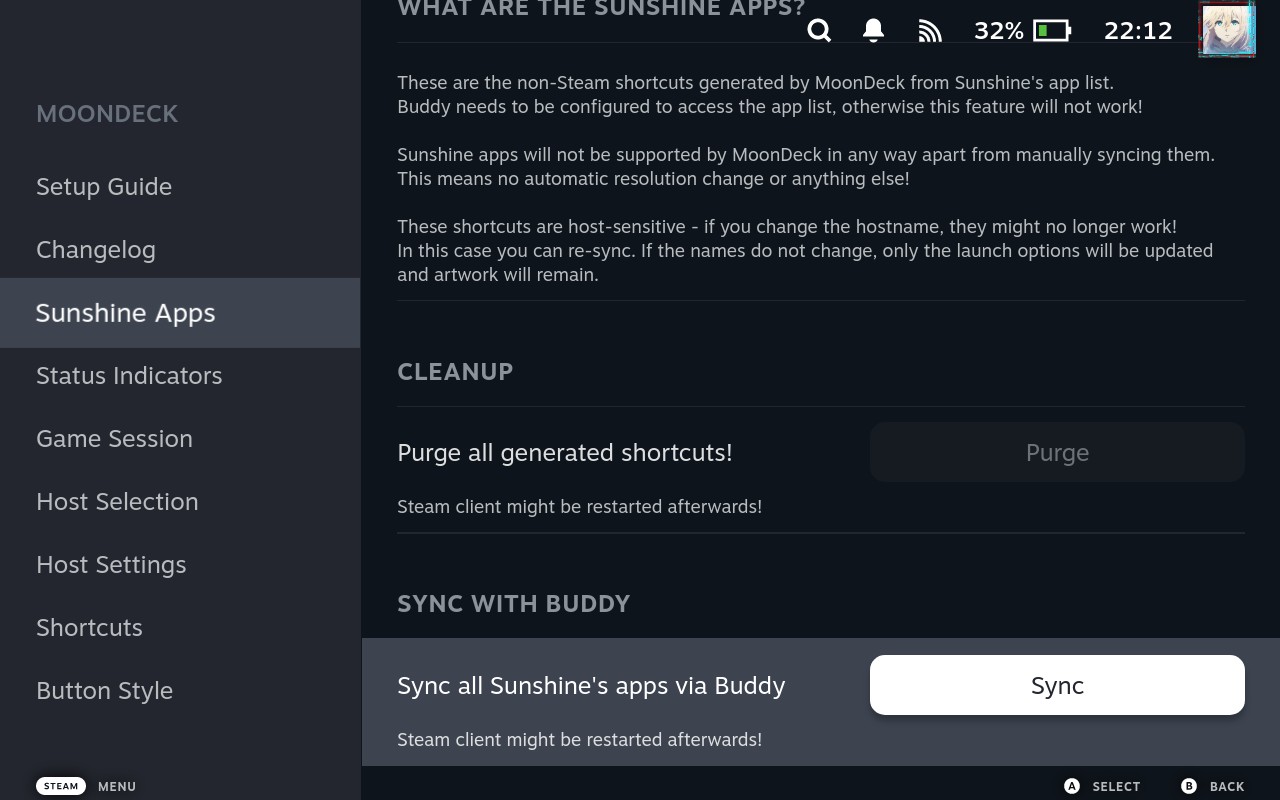Navigate to Game Session settings
1280x800 pixels.
(x=114, y=439)
